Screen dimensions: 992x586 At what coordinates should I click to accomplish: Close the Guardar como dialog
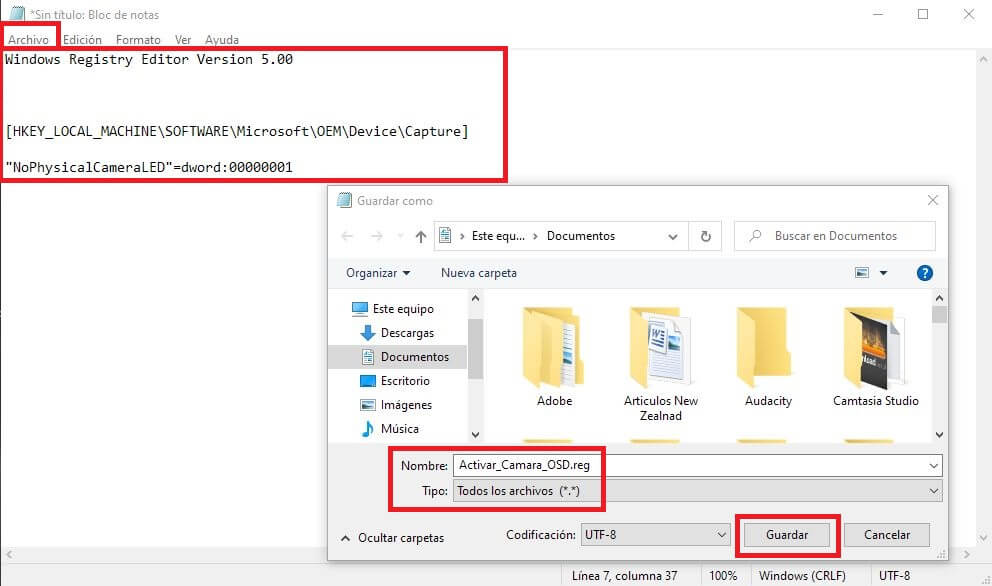933,201
